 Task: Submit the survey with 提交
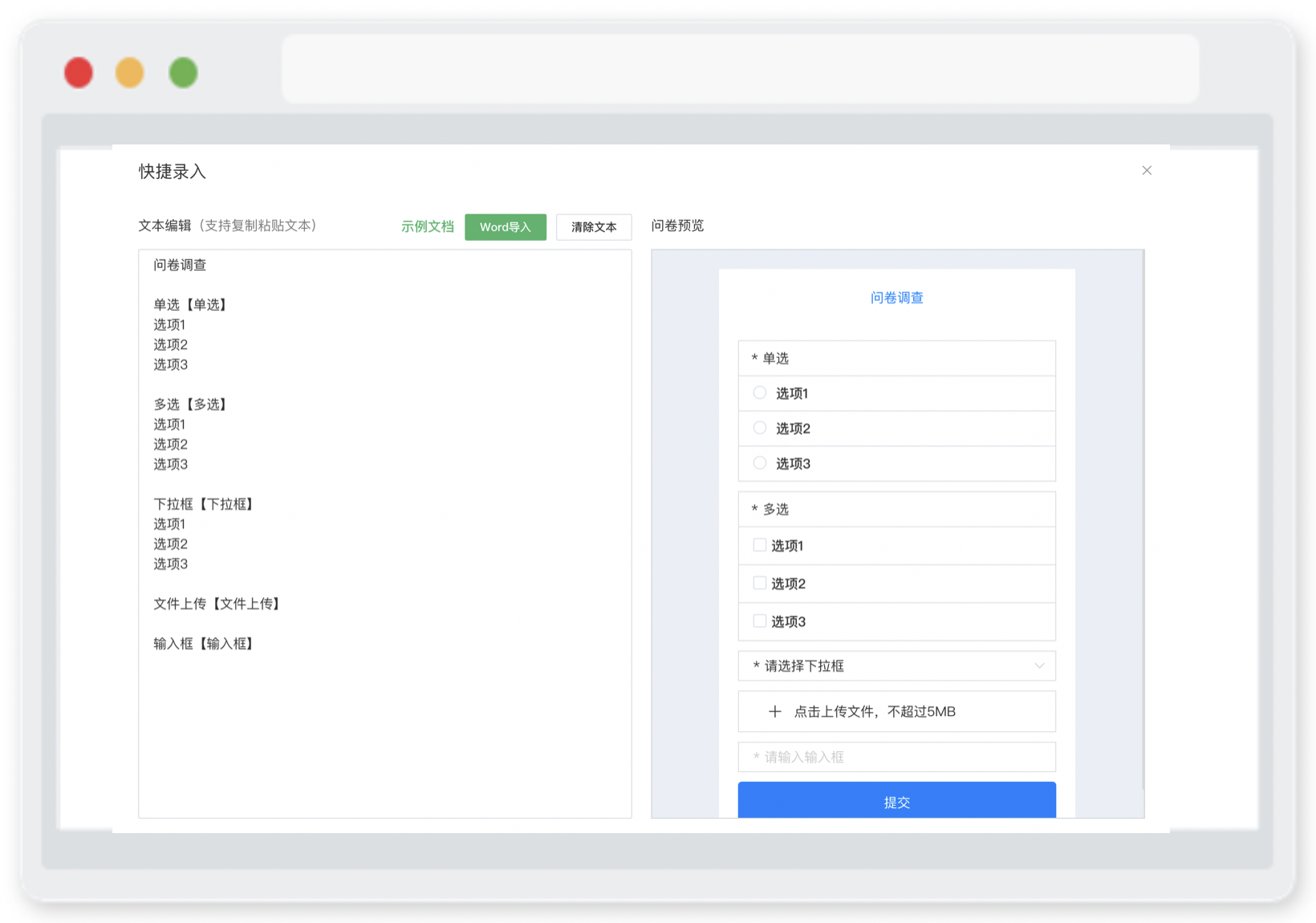[x=896, y=800]
